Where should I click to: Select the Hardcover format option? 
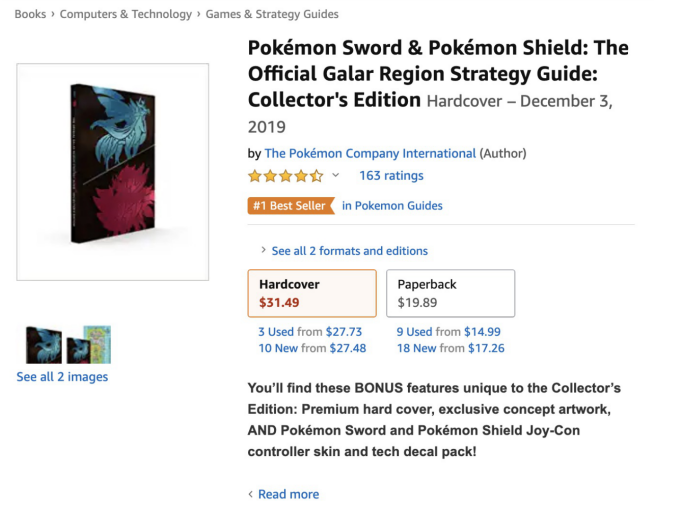312,293
